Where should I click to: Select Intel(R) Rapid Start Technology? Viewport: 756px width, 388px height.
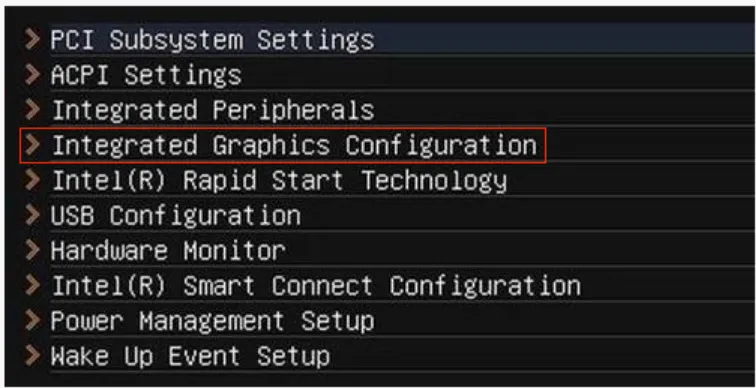279,181
